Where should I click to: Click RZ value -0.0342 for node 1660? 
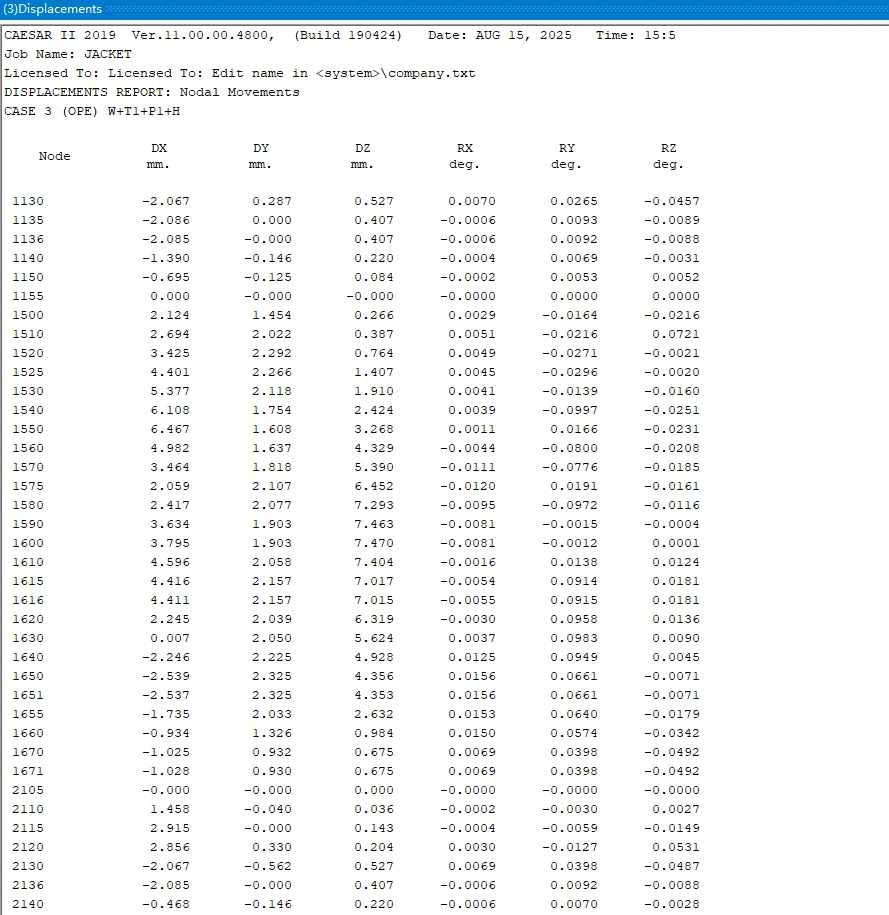coord(671,734)
